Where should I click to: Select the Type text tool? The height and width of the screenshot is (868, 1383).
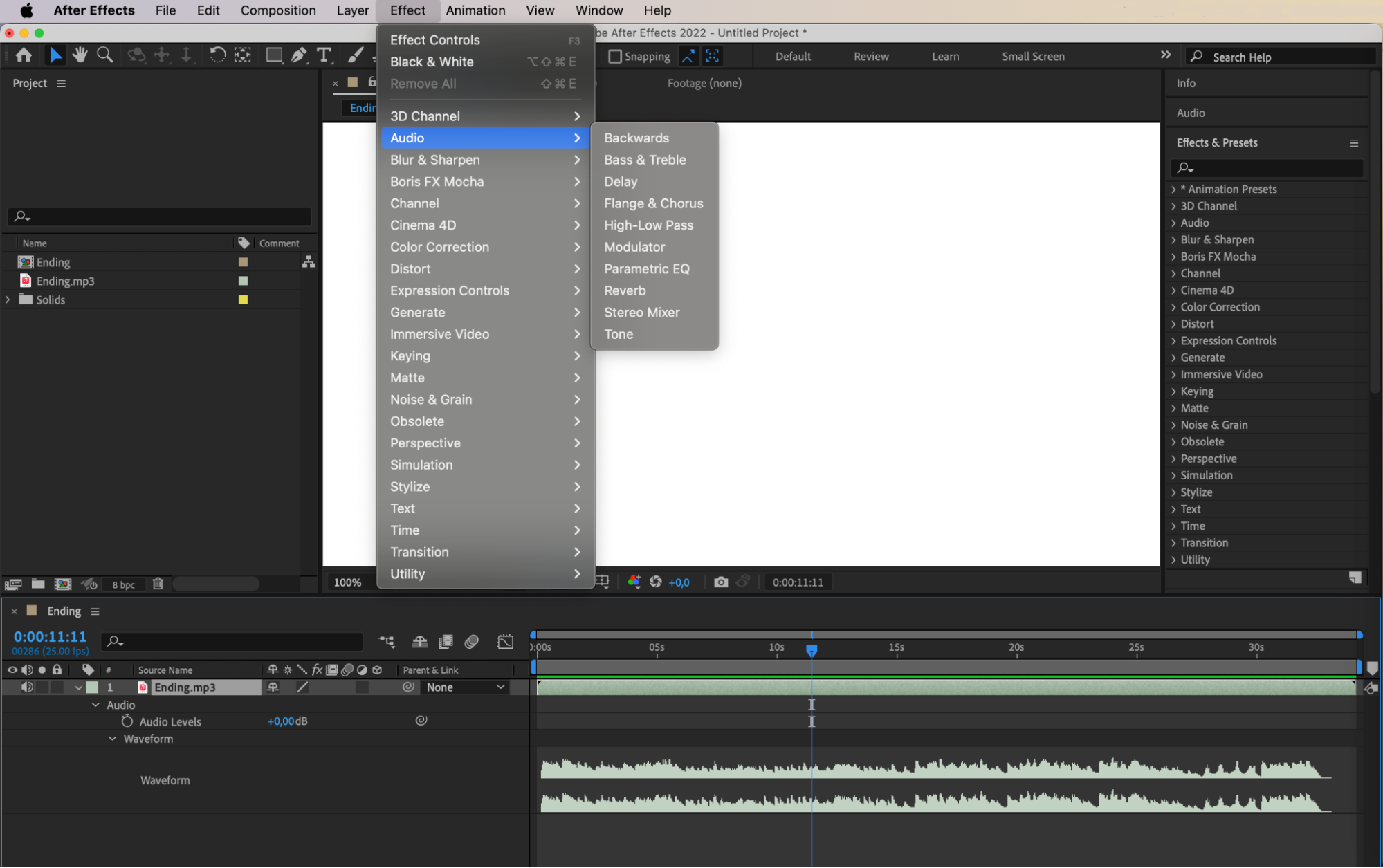[324, 55]
